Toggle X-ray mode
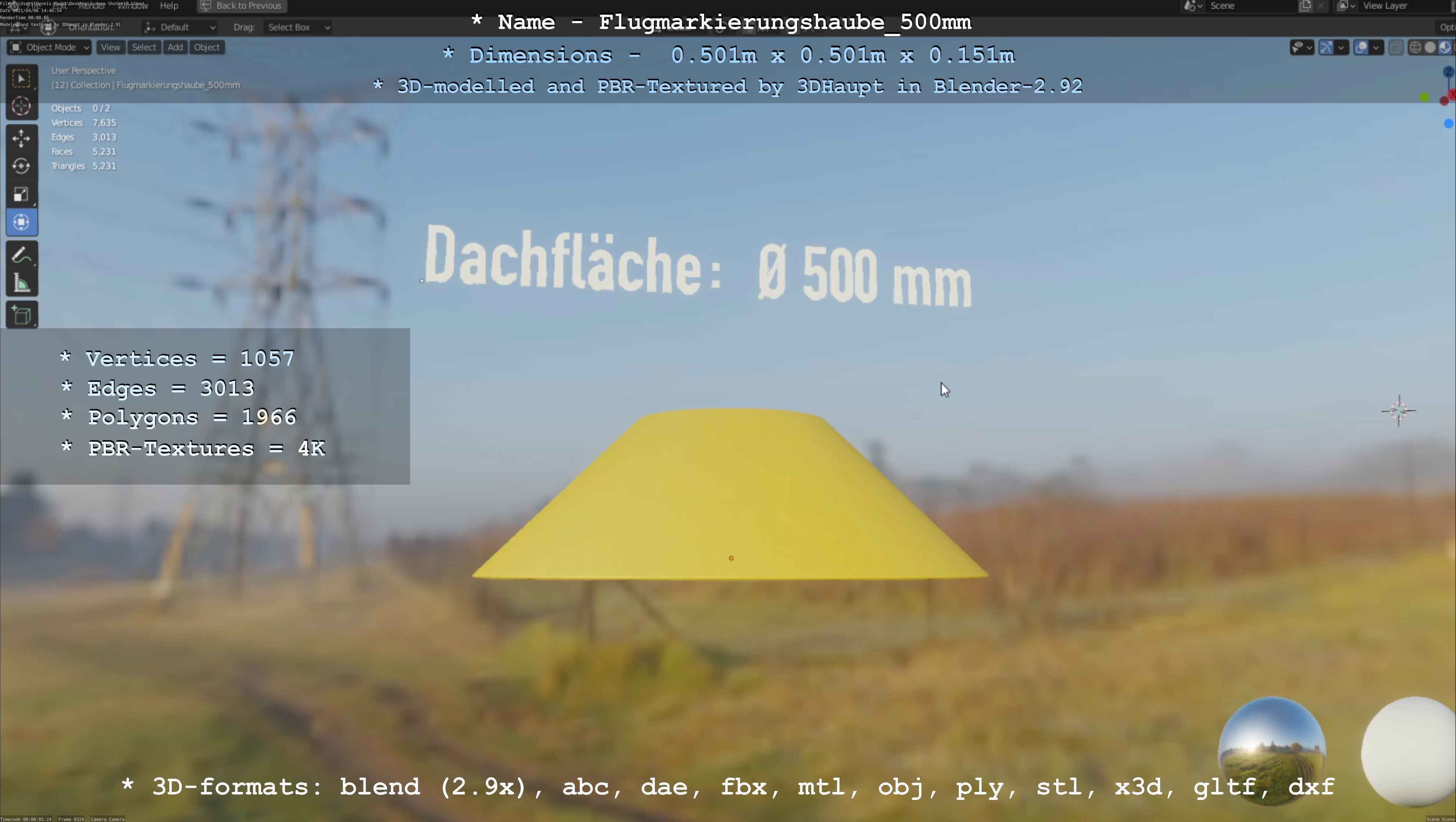This screenshot has height=822, width=1456. (1395, 47)
